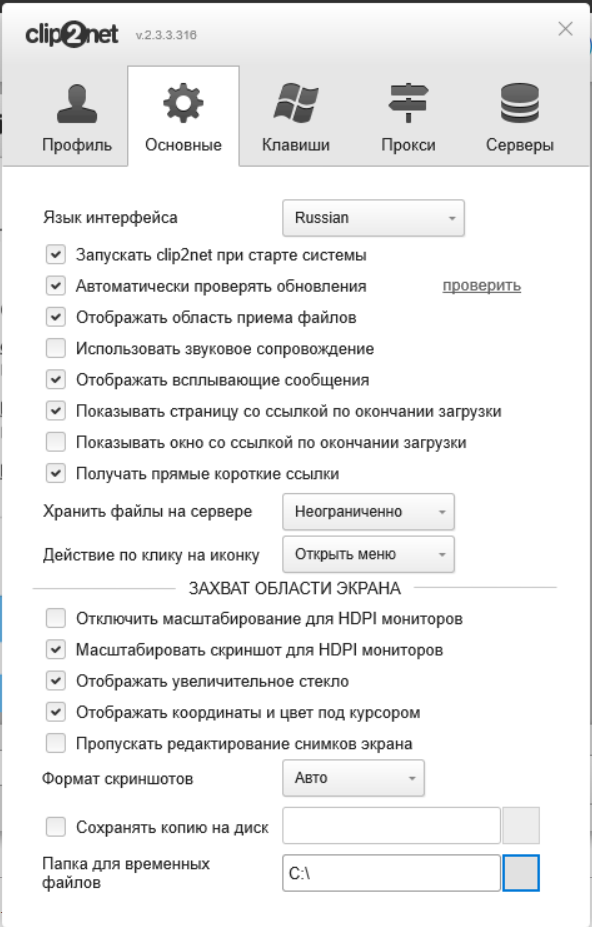Enable Сохранять копию на диск checkbox
This screenshot has width=592, height=927.
(x=56, y=826)
